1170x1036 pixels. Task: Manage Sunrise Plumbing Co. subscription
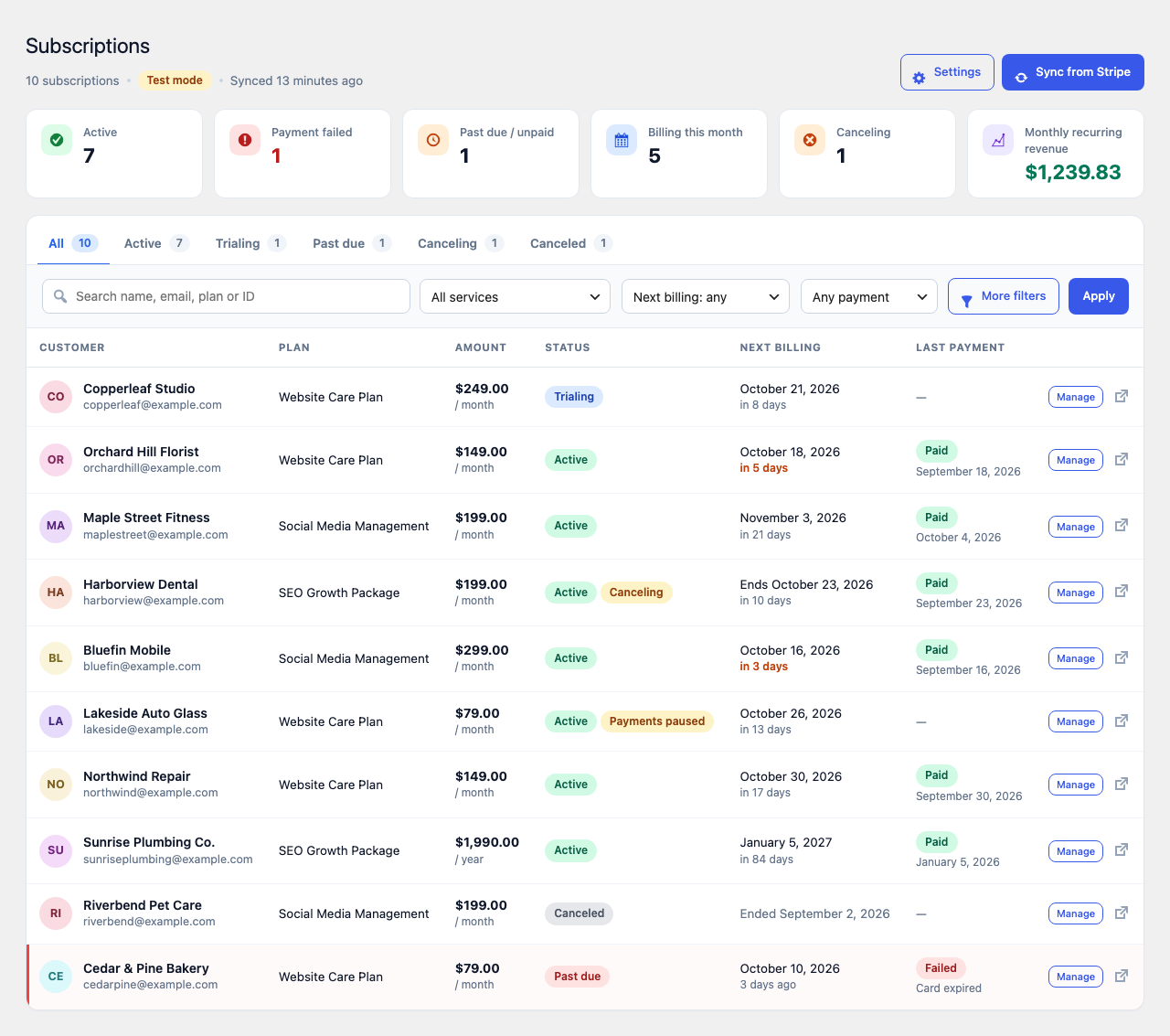pyautogui.click(x=1076, y=851)
